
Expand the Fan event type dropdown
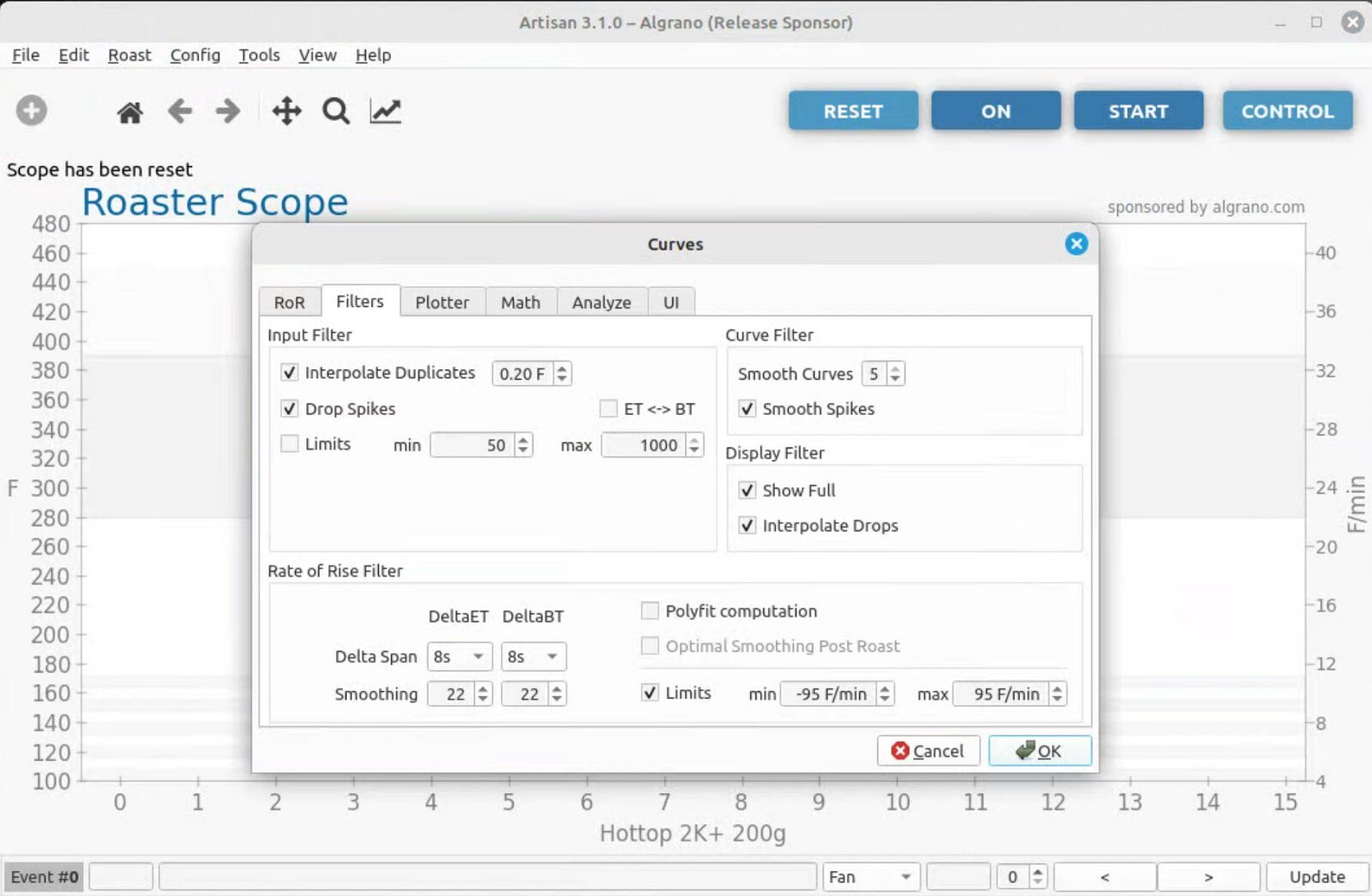pyautogui.click(x=870, y=877)
